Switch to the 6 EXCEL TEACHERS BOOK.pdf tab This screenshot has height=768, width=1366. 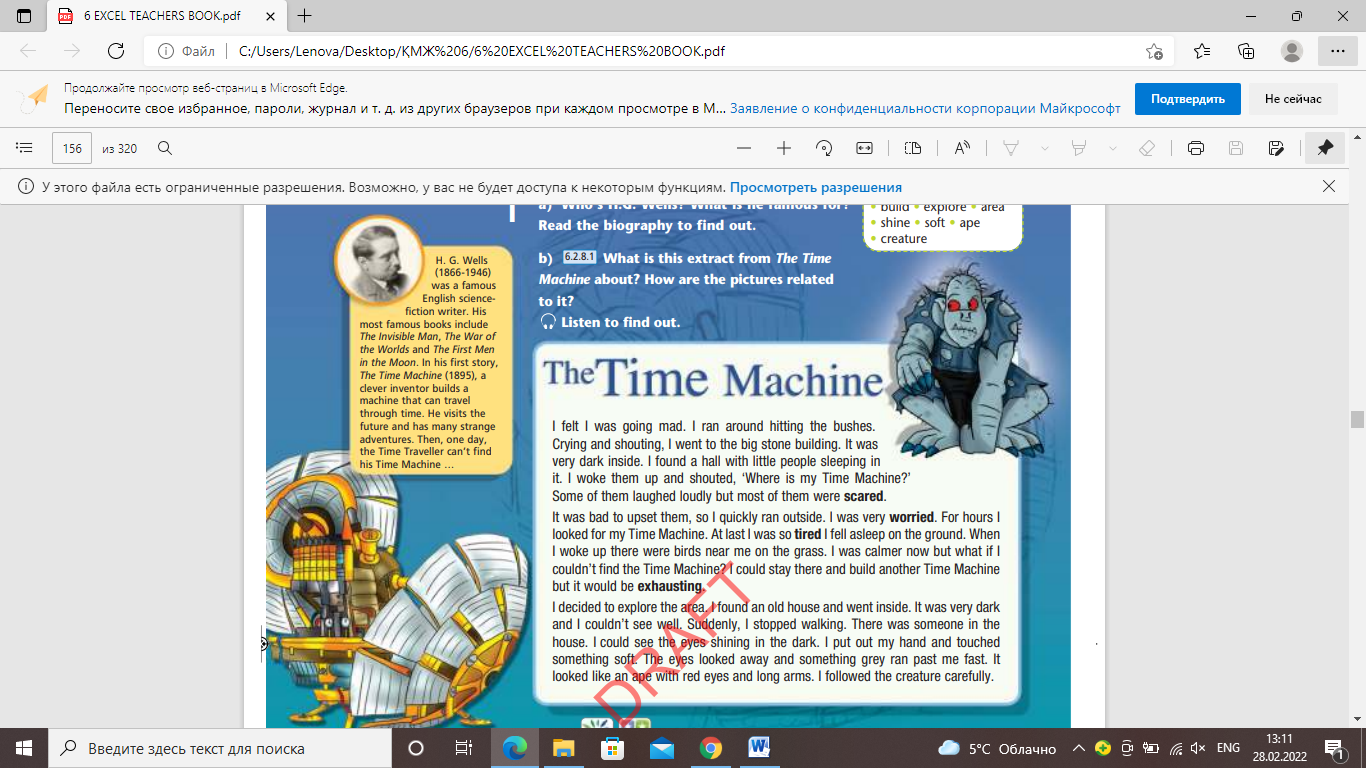coord(164,16)
